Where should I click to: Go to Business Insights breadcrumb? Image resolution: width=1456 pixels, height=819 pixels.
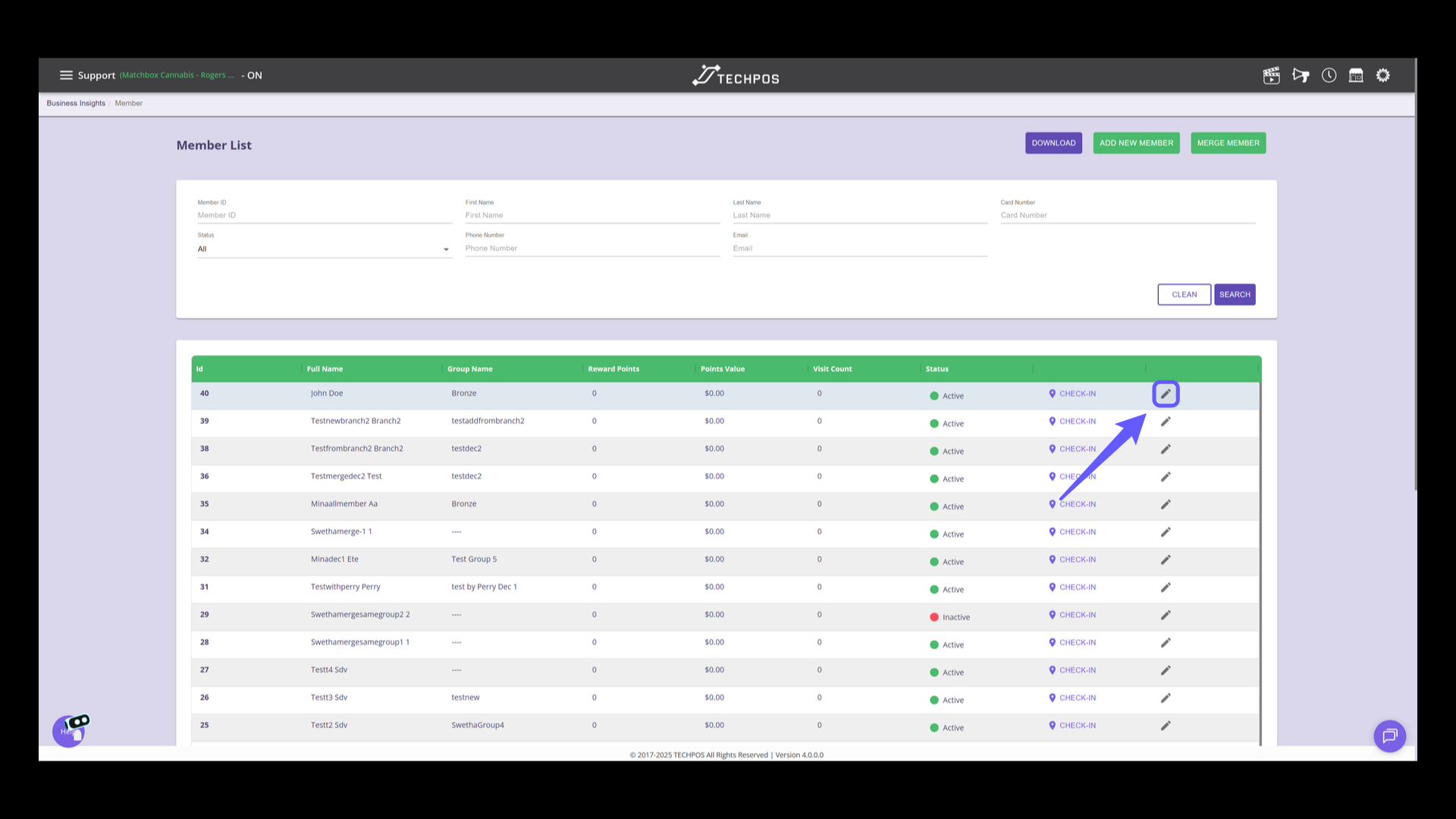[76, 103]
